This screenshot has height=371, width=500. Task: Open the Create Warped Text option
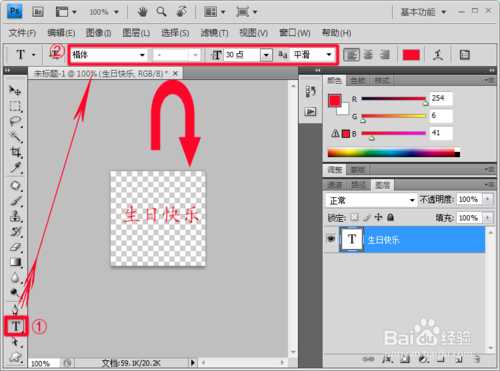(438, 55)
